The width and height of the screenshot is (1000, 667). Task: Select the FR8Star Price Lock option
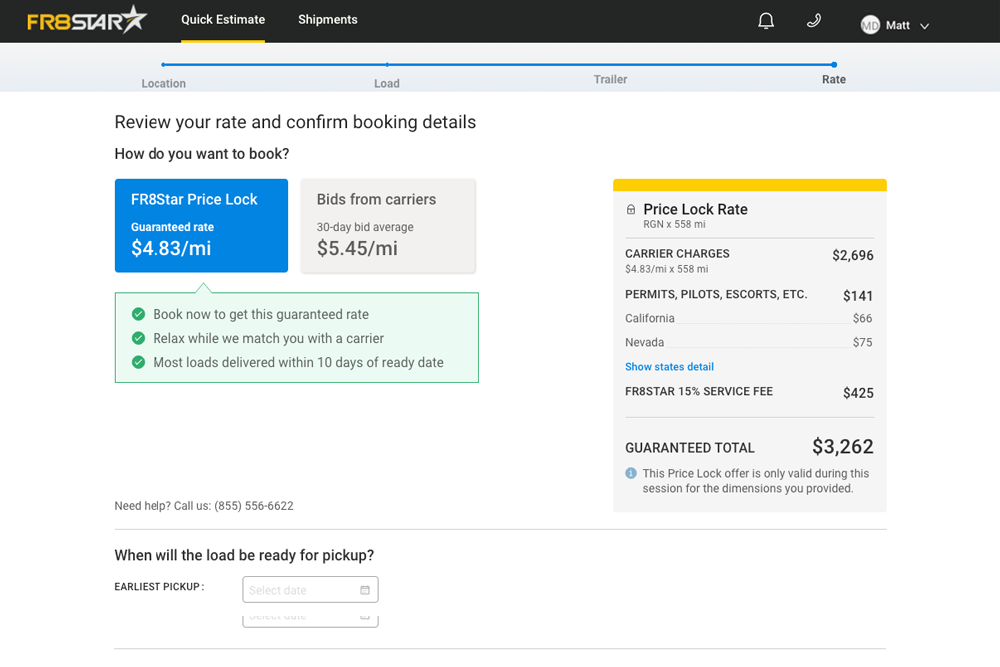(201, 225)
